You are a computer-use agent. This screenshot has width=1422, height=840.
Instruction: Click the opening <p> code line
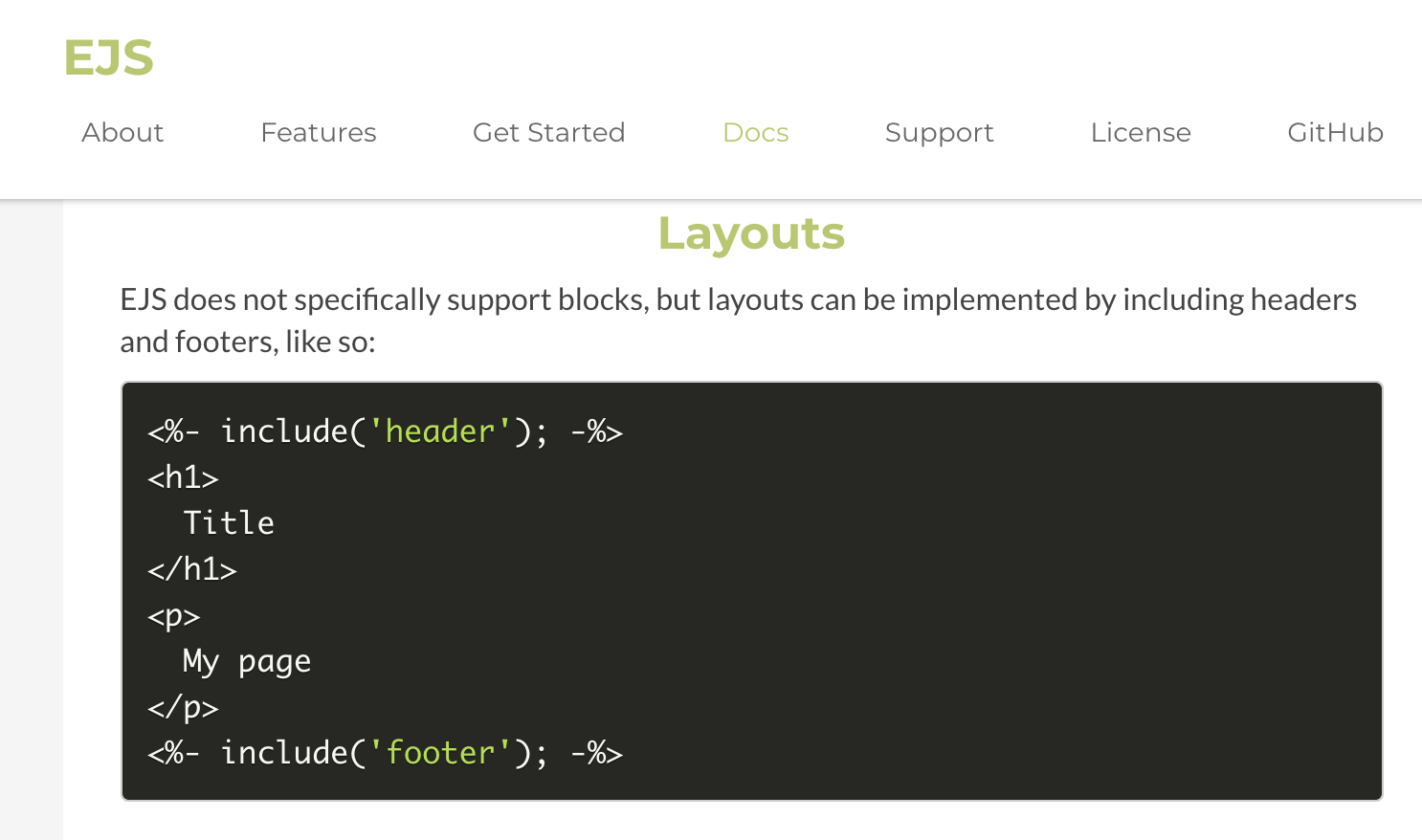coord(173,616)
